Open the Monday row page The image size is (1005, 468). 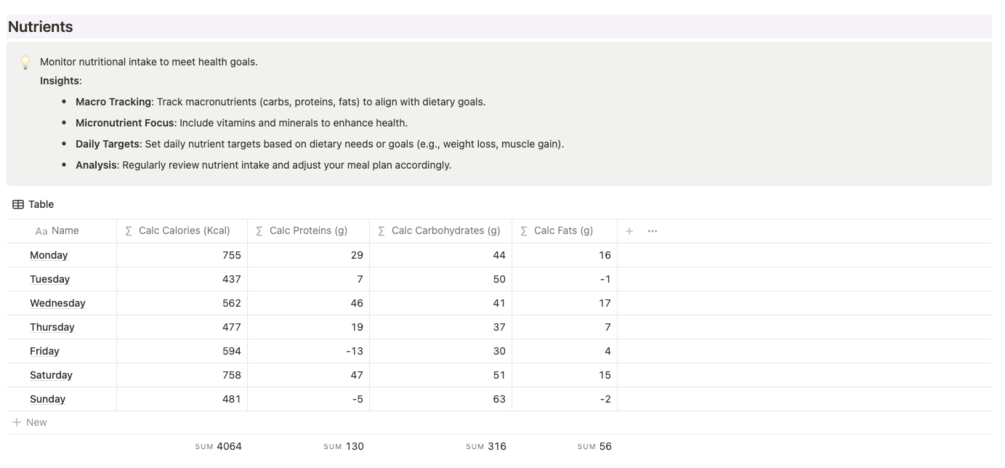click(x=49, y=255)
